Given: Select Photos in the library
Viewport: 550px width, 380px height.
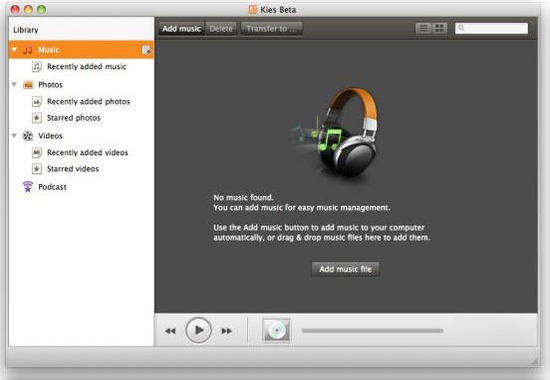Looking at the screenshot, I should click(x=50, y=85).
